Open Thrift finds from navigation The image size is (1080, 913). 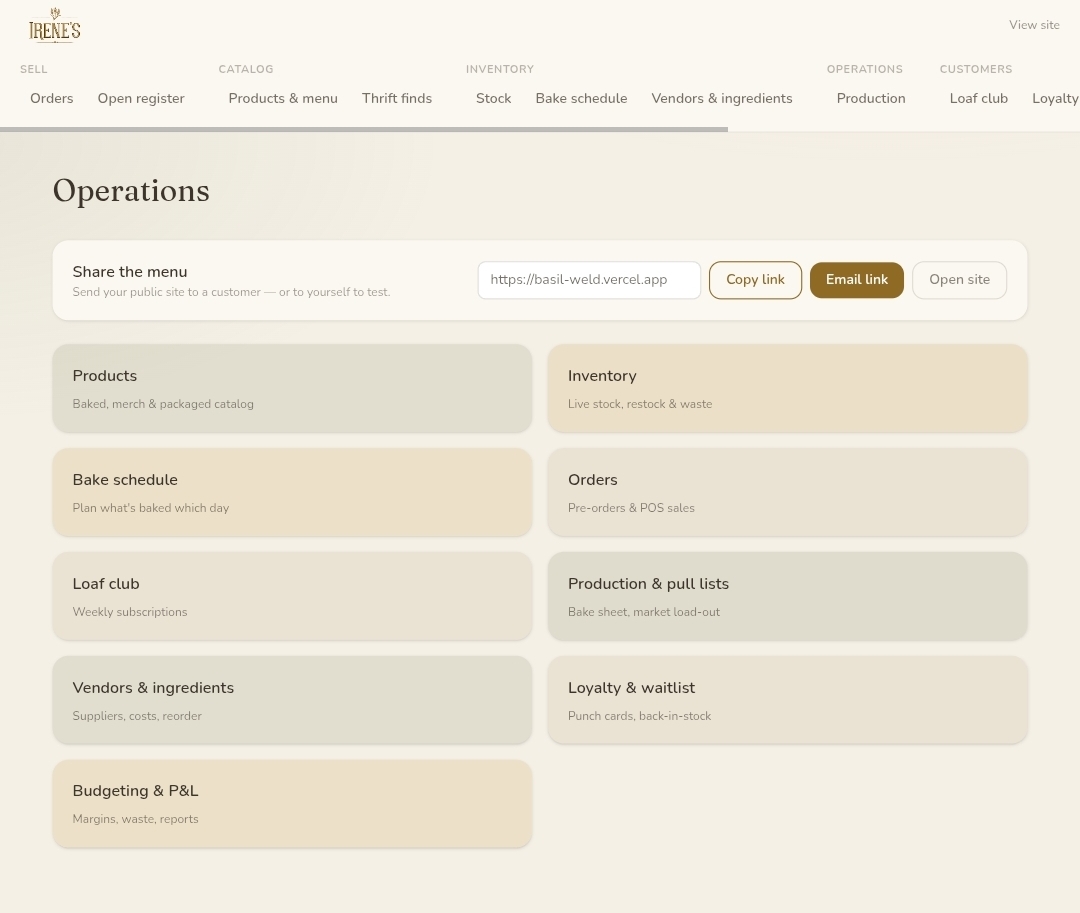(397, 98)
